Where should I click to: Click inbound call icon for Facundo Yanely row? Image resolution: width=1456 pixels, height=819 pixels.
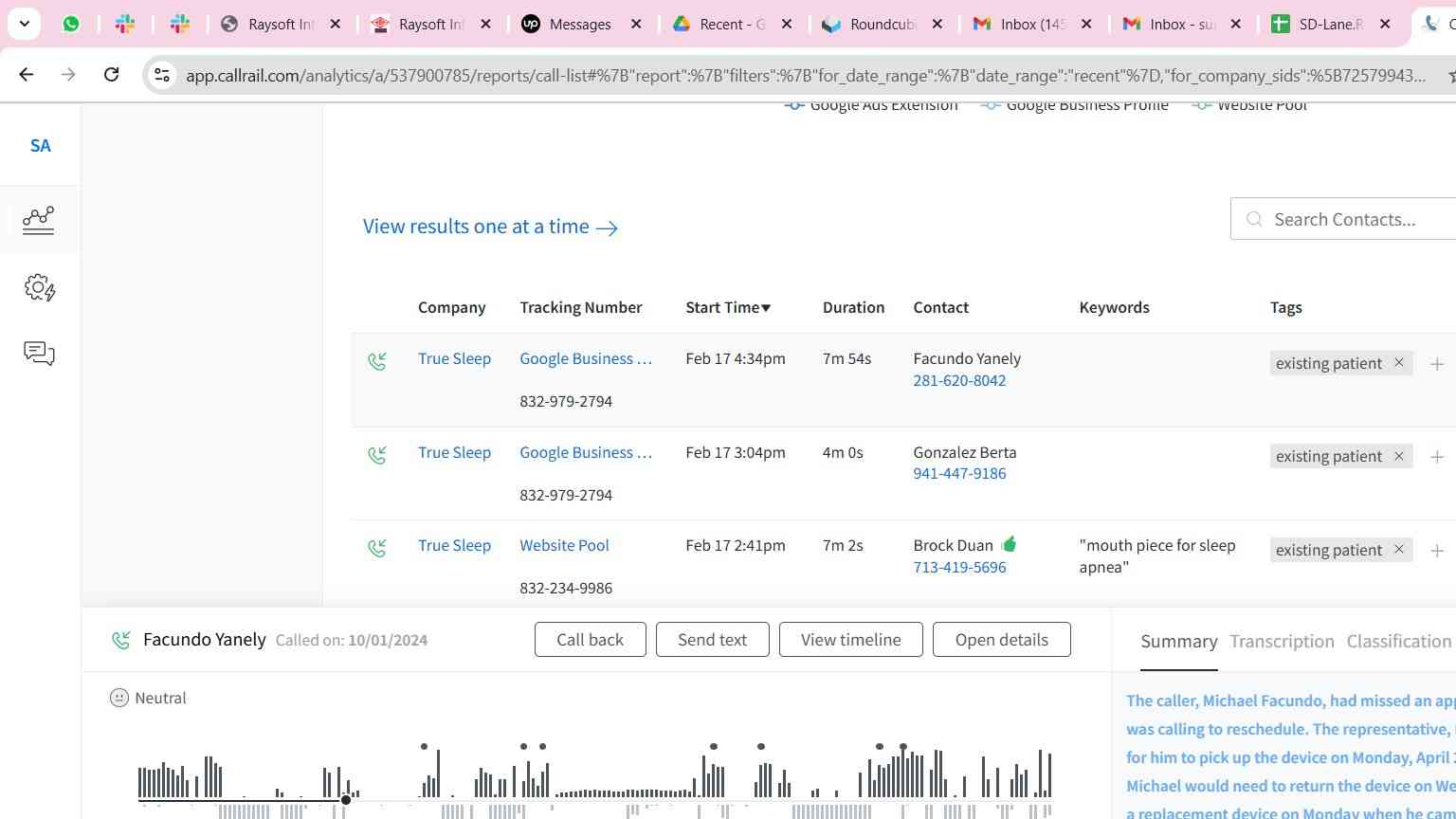377,361
